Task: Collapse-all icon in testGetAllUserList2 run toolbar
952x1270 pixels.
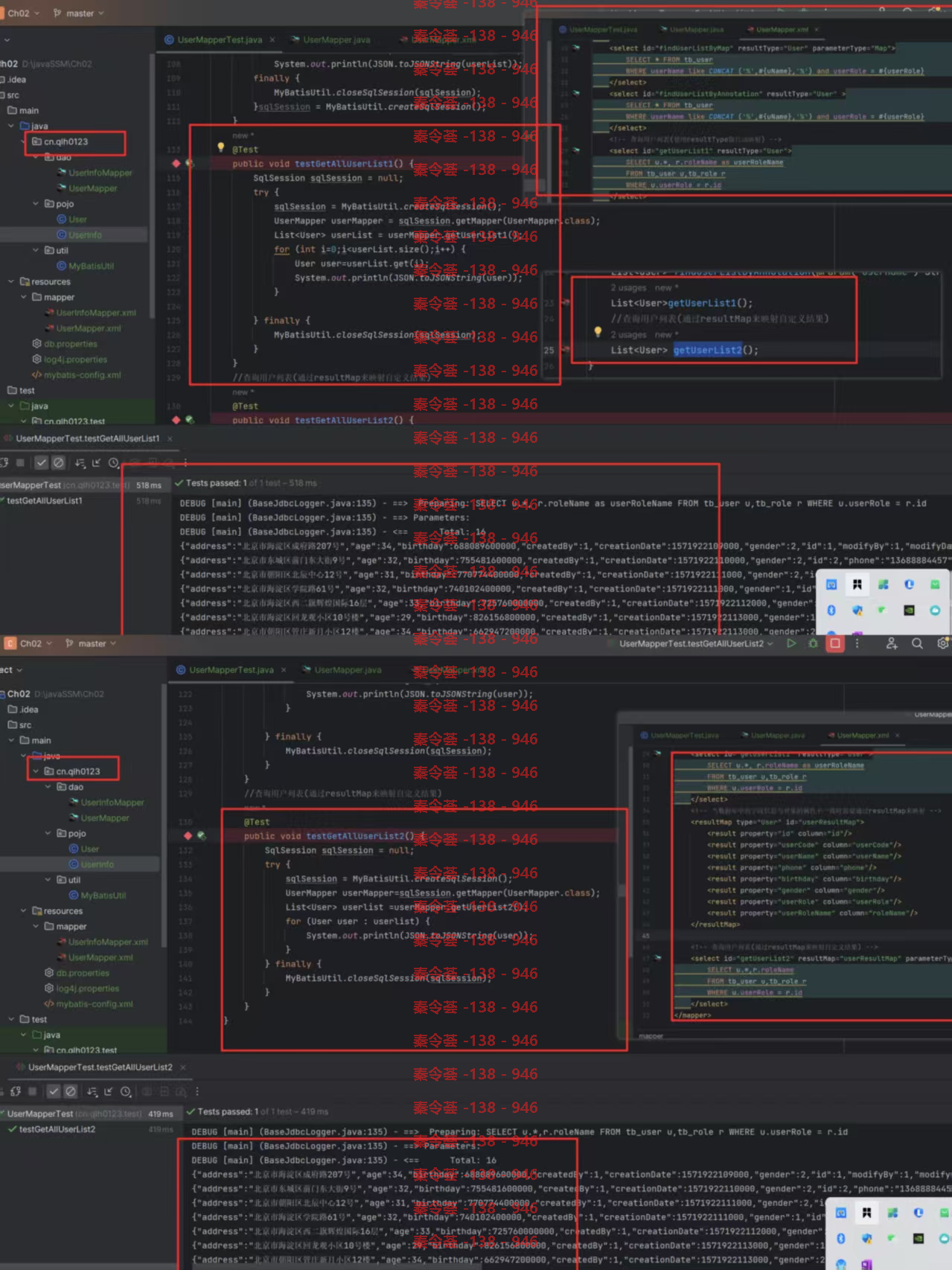Action: coord(109,1092)
